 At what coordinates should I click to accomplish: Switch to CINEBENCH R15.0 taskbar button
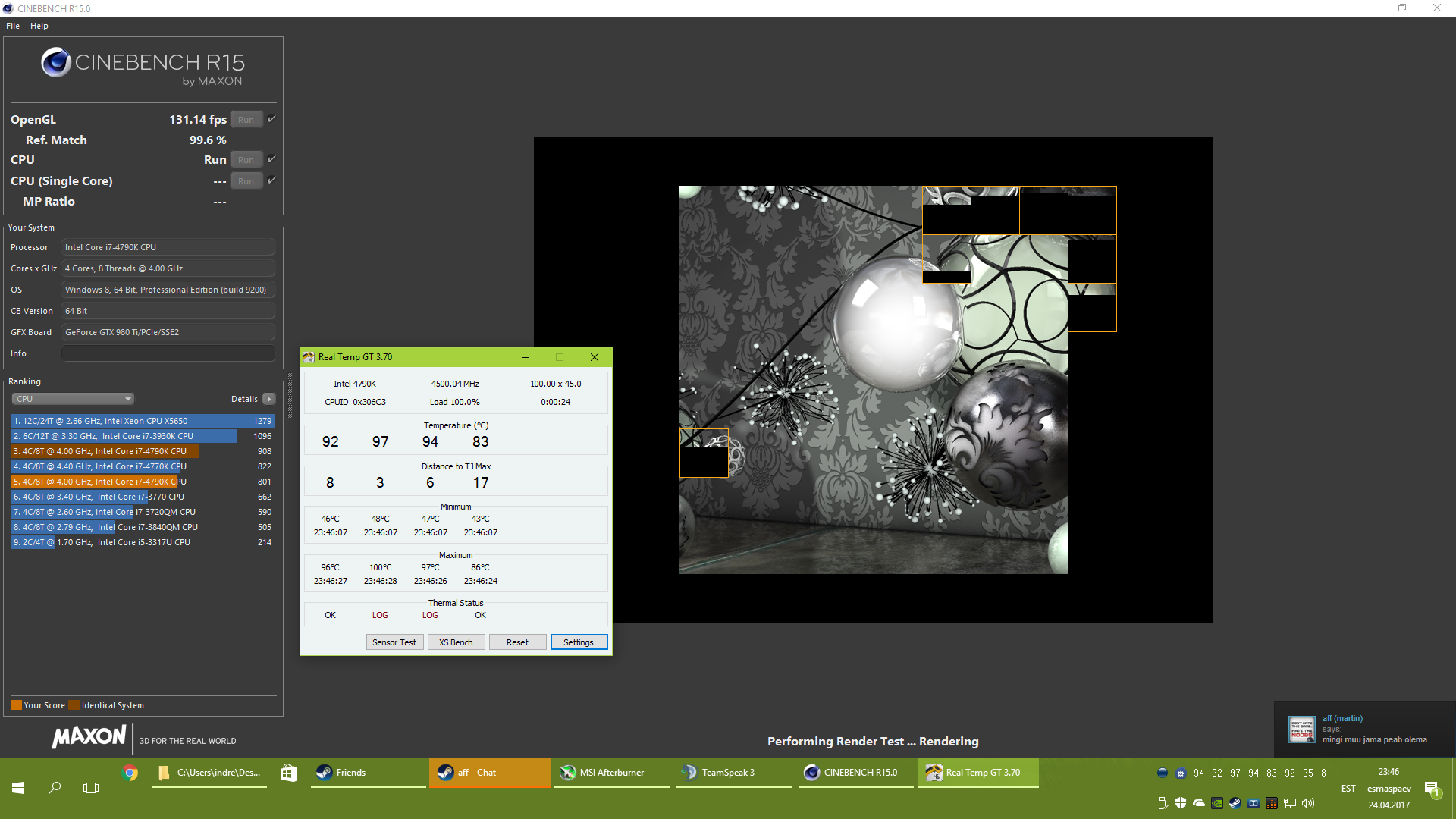pos(856,773)
